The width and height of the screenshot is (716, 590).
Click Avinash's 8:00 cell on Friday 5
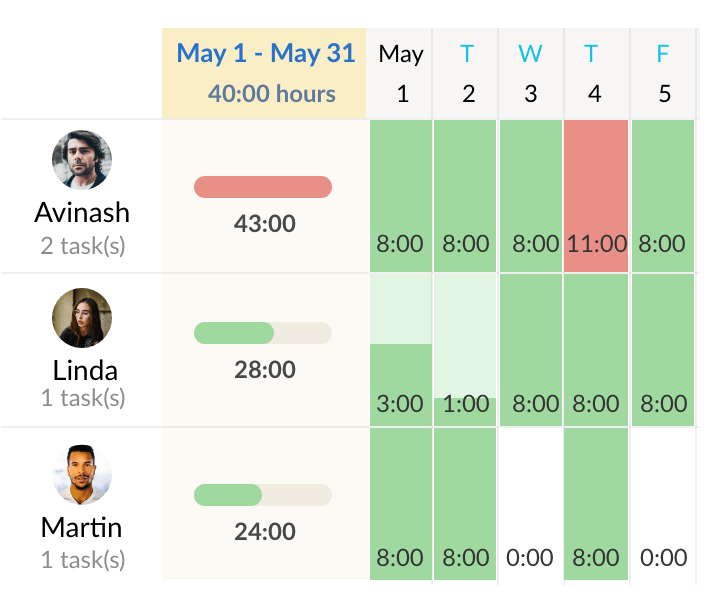[663, 196]
